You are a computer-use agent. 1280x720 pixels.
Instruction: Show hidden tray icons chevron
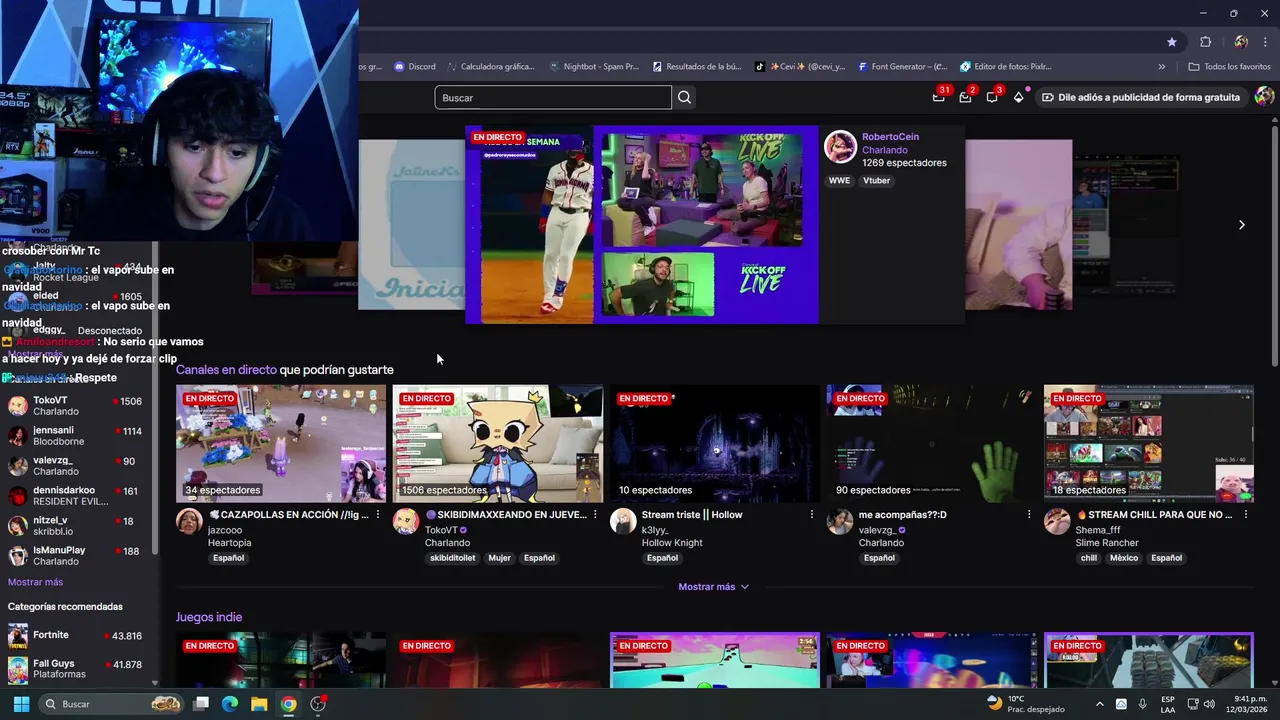1100,704
